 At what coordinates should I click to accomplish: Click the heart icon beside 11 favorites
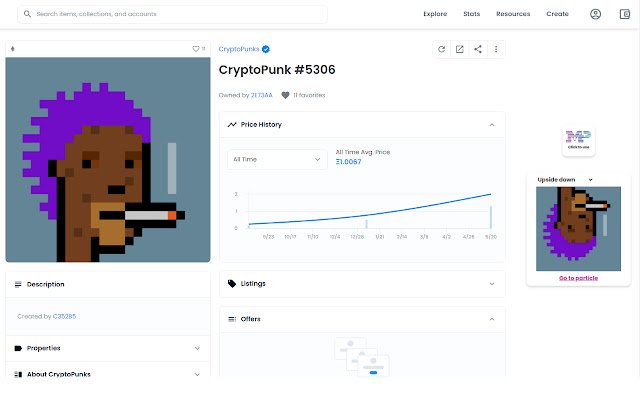click(285, 95)
